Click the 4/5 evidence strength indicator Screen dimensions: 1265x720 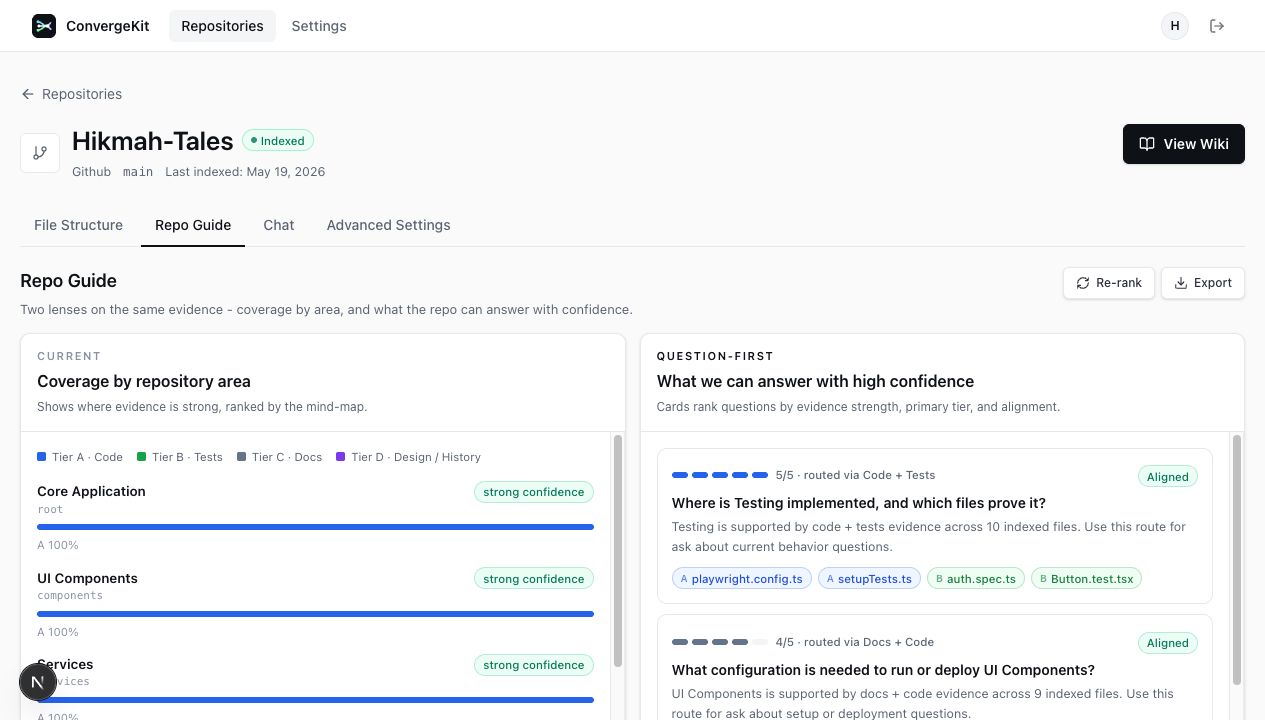tap(720, 642)
